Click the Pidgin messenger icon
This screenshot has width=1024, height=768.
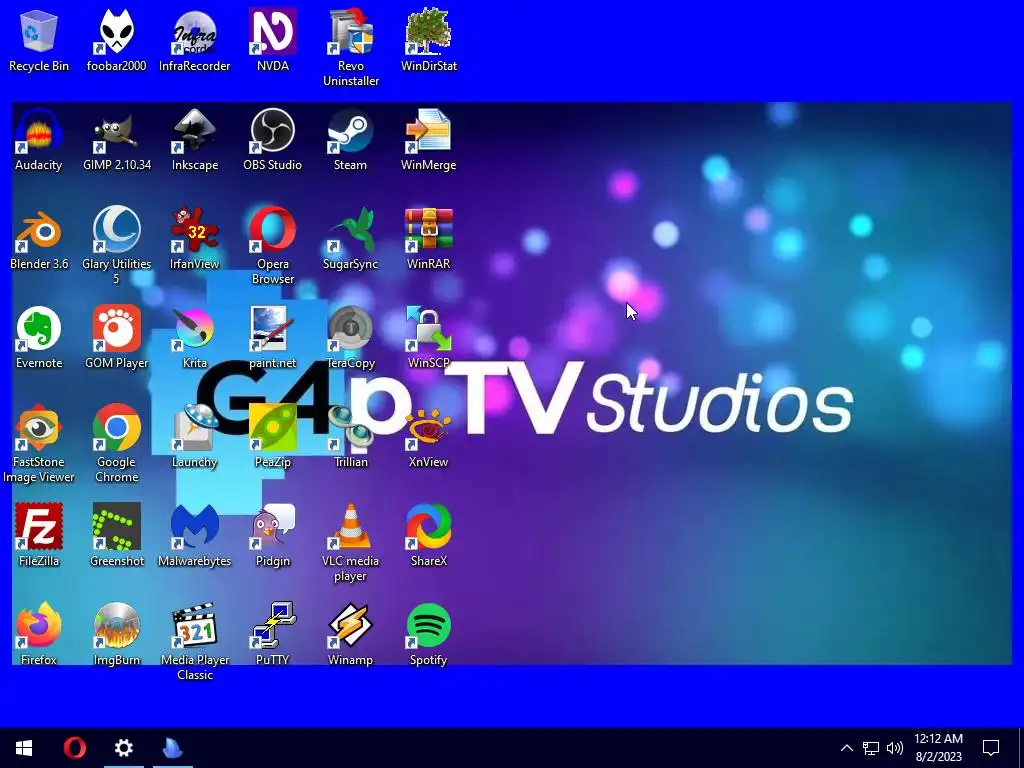pos(272,536)
